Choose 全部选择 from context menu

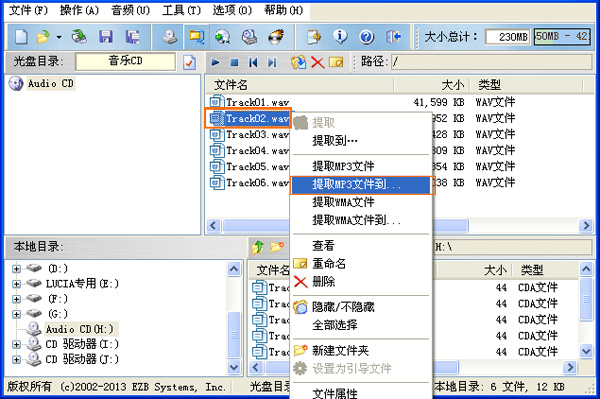pos(361,325)
